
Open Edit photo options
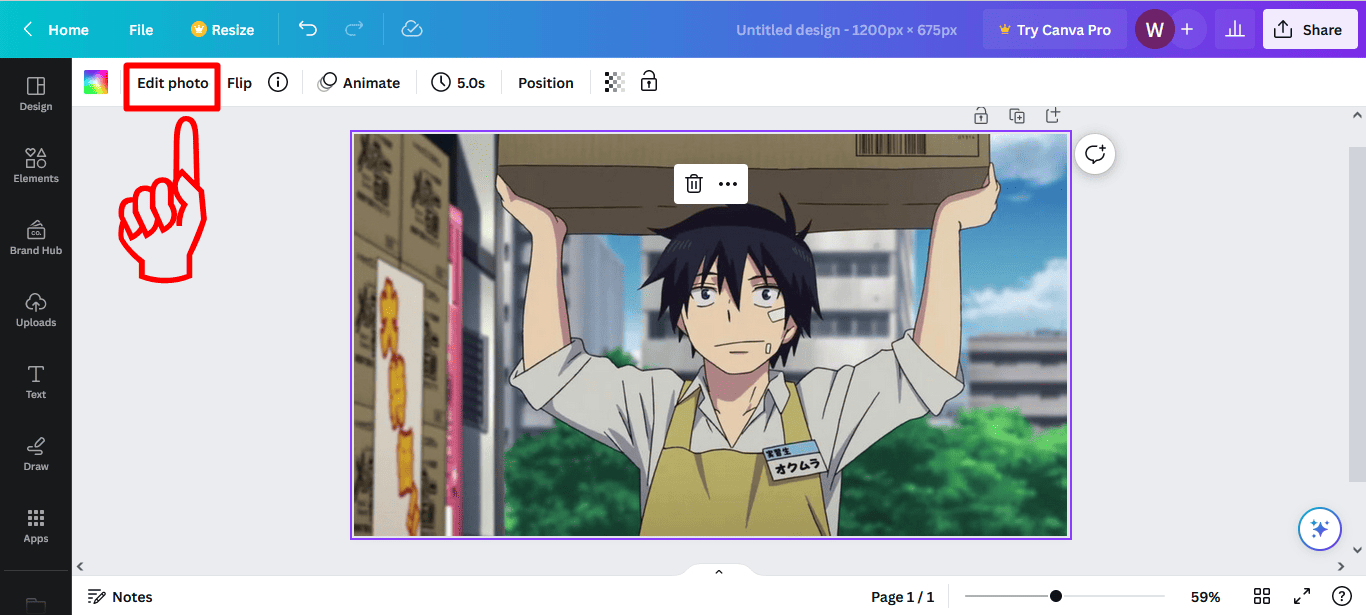tap(173, 83)
